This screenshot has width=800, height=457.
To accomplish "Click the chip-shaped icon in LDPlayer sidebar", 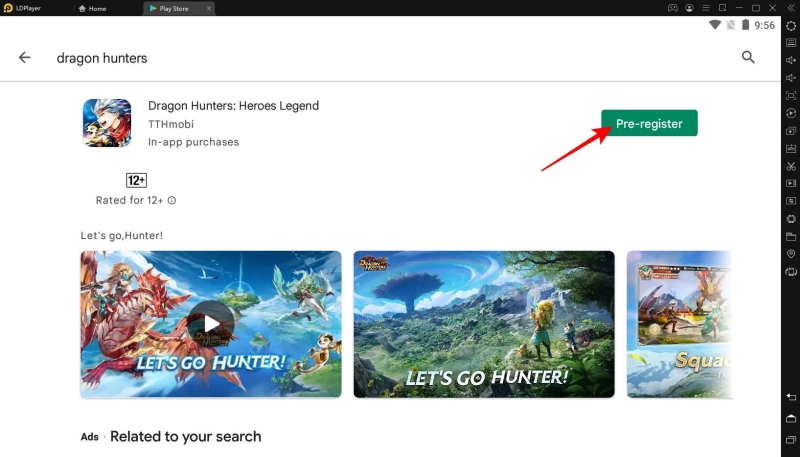I will coord(791,219).
